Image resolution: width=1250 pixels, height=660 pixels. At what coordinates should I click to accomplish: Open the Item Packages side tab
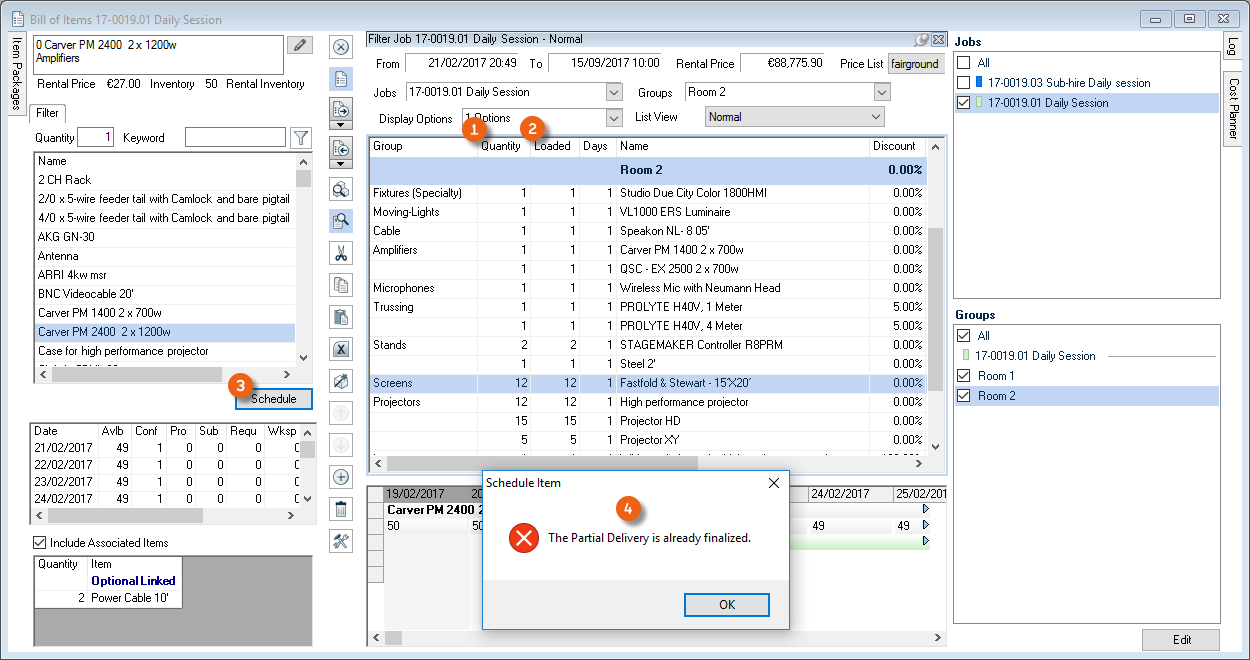[x=16, y=76]
